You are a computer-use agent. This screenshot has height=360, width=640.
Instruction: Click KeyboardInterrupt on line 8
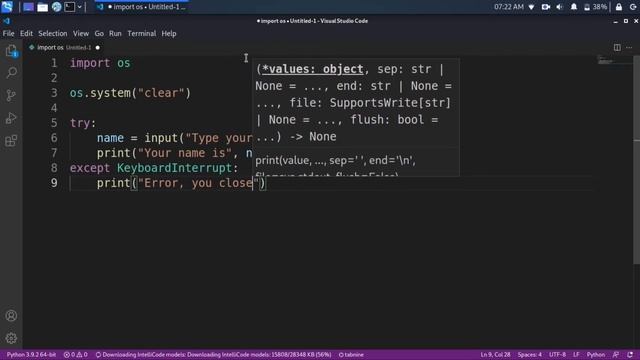click(x=174, y=168)
